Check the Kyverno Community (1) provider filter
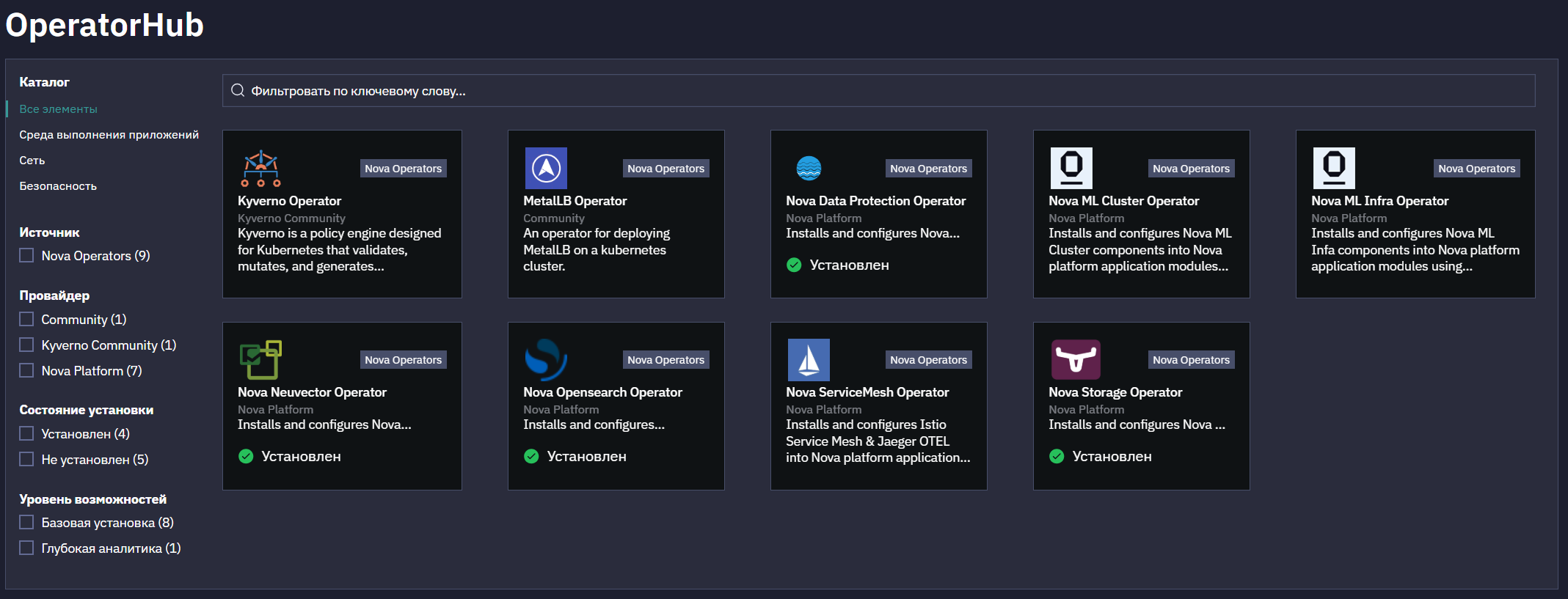The width and height of the screenshot is (1568, 599). point(26,345)
